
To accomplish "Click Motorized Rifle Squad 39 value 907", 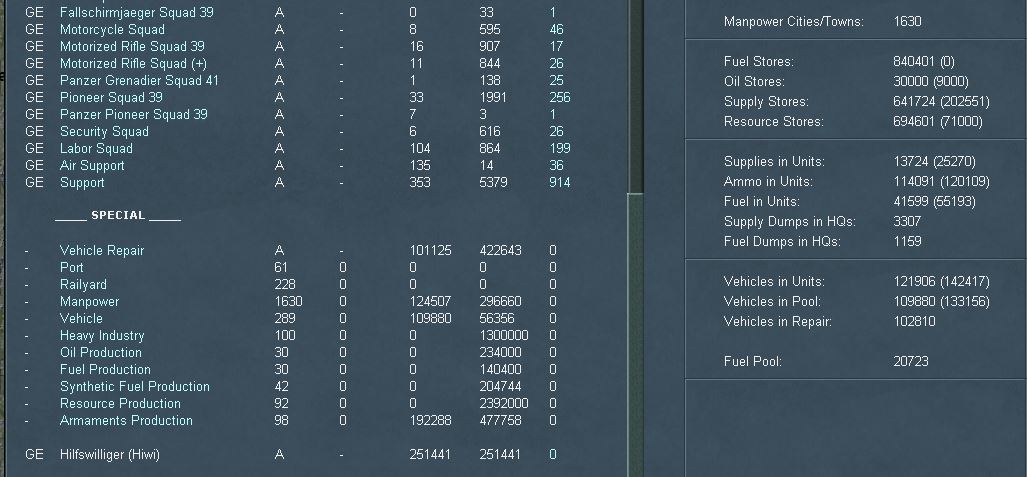I will click(490, 47).
